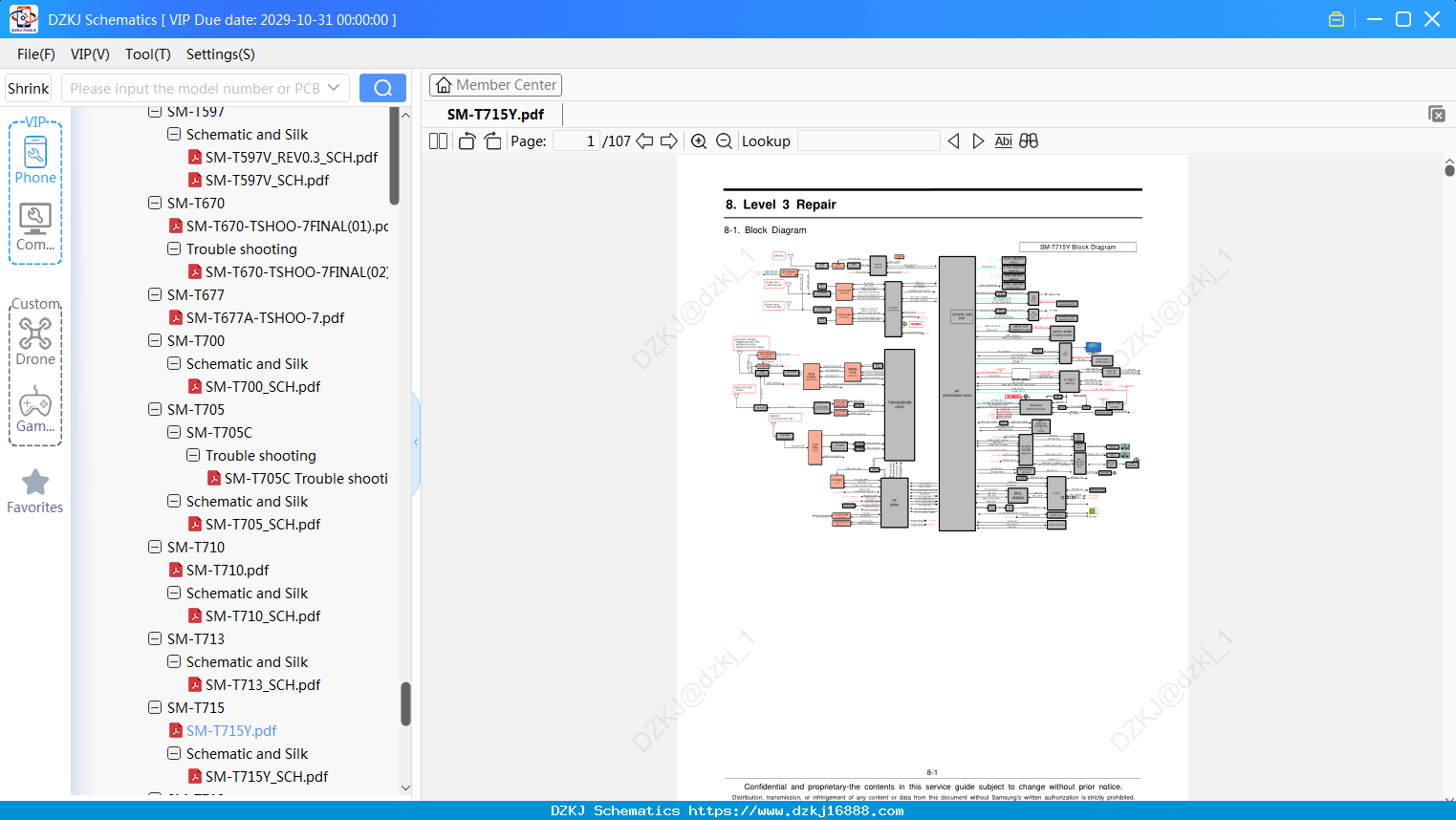The height and width of the screenshot is (820, 1456).
Task: Close the SM-T715Y.pdf document tab
Action: tap(1436, 114)
